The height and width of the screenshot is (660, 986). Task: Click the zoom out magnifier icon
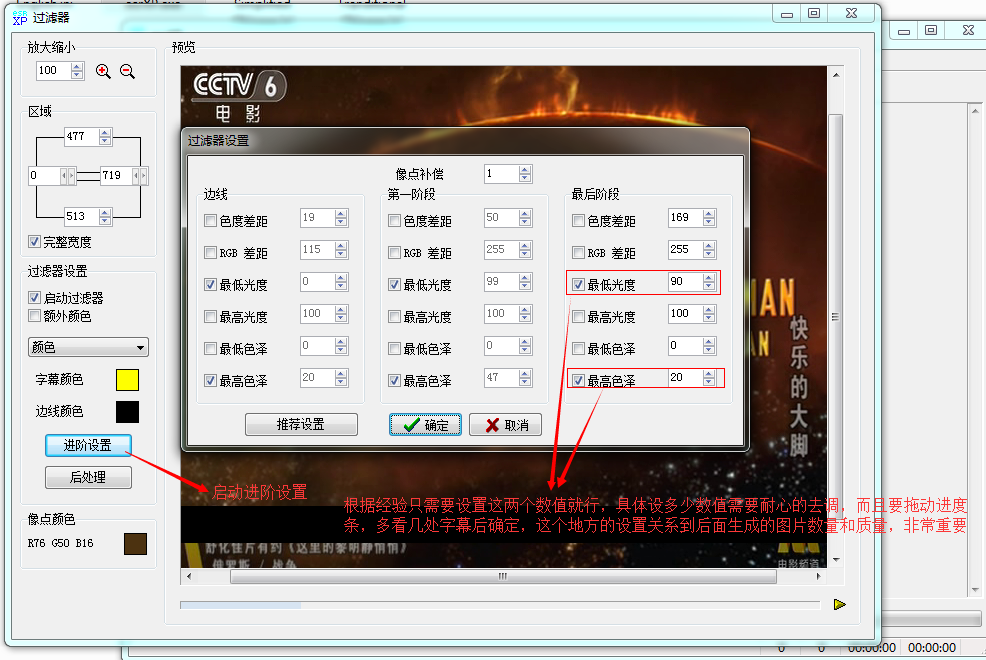127,71
